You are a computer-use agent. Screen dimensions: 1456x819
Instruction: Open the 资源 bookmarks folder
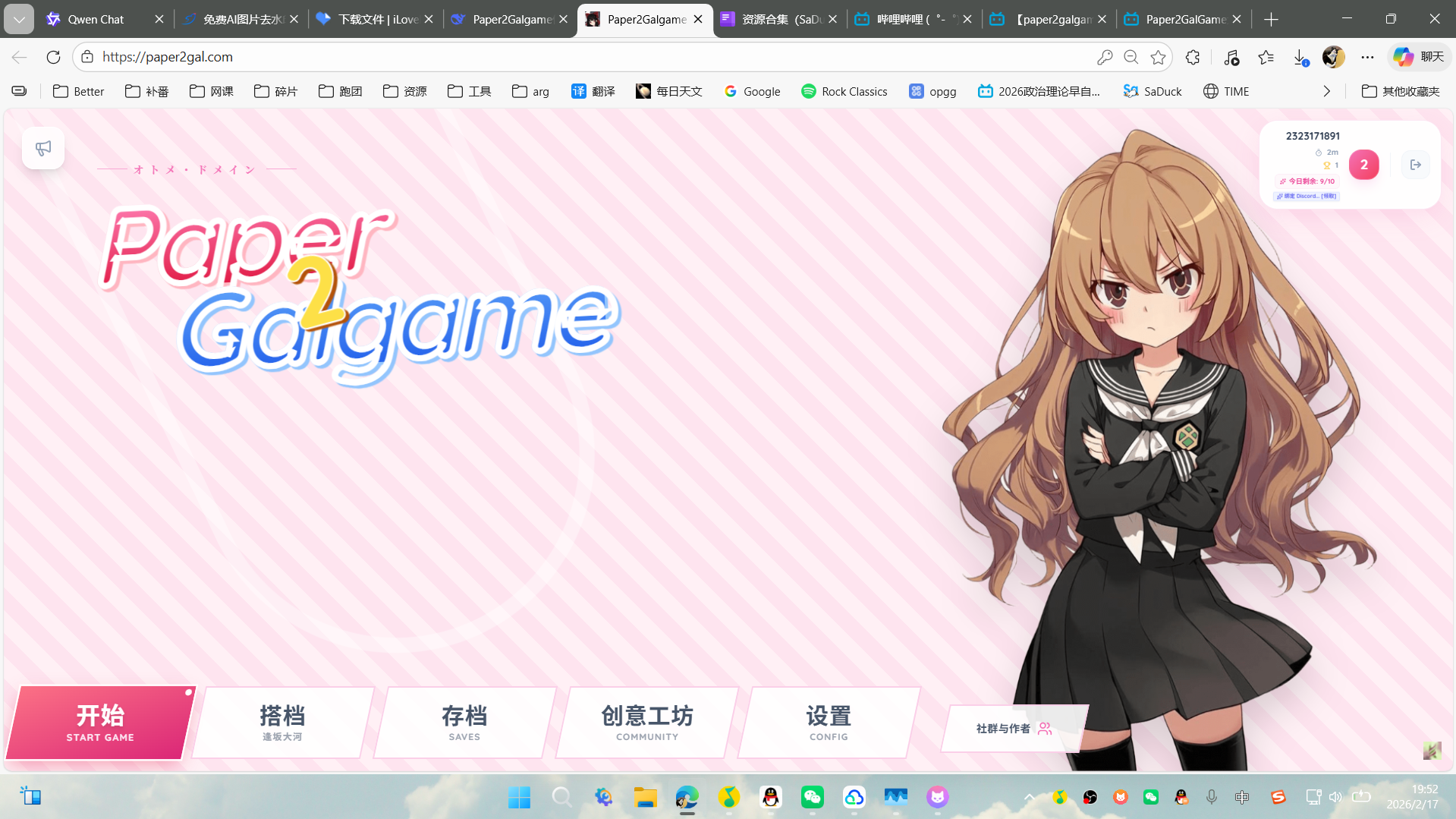[x=405, y=91]
